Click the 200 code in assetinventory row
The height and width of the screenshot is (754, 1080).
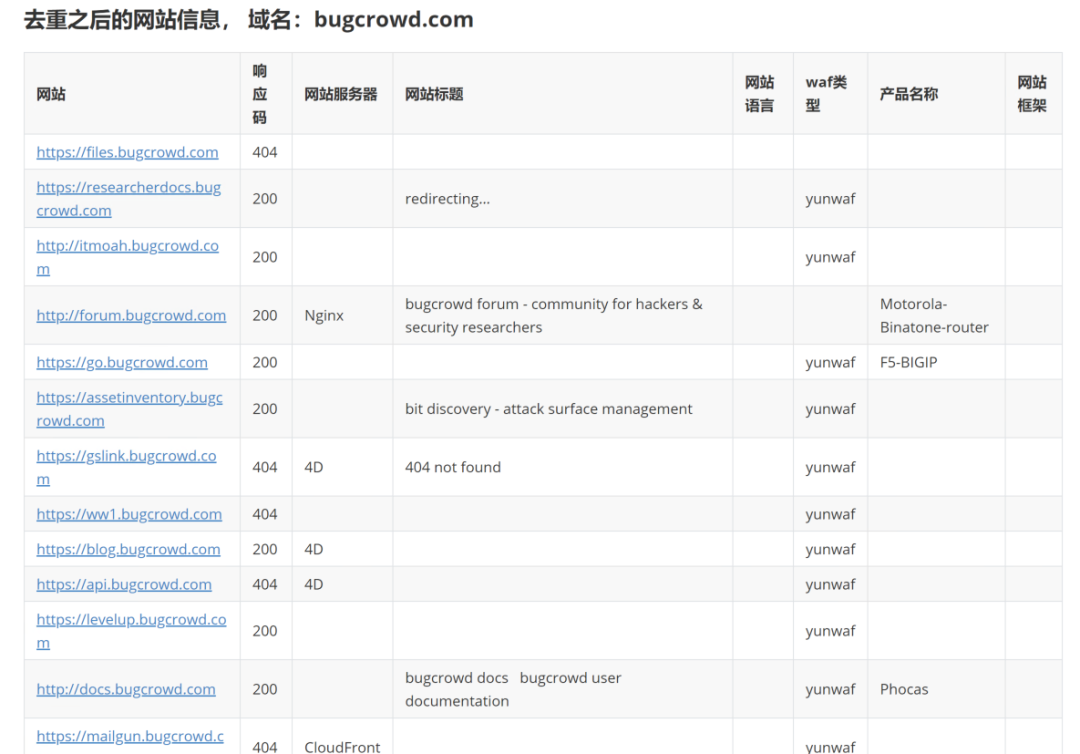click(x=265, y=409)
